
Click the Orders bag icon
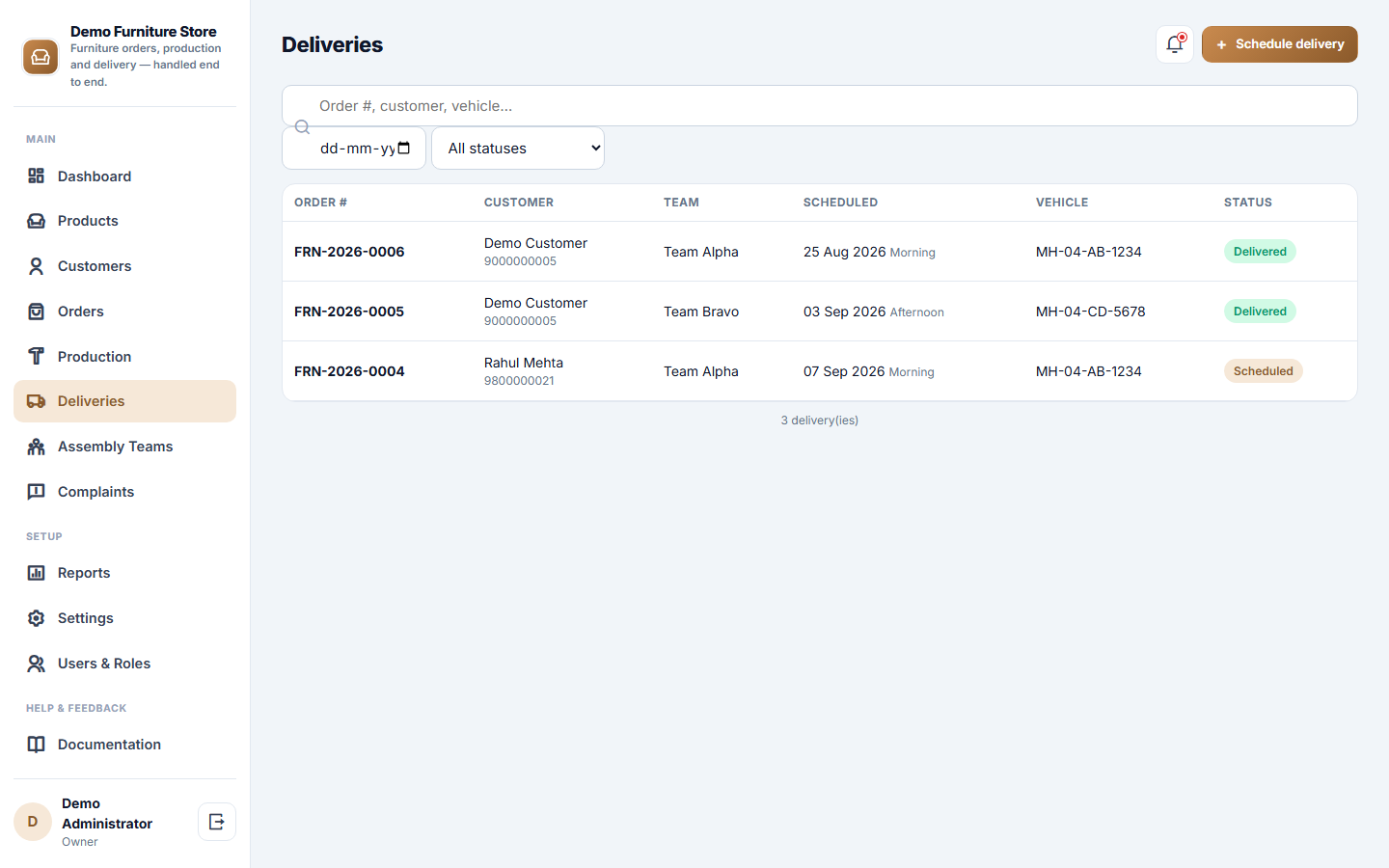click(x=37, y=312)
